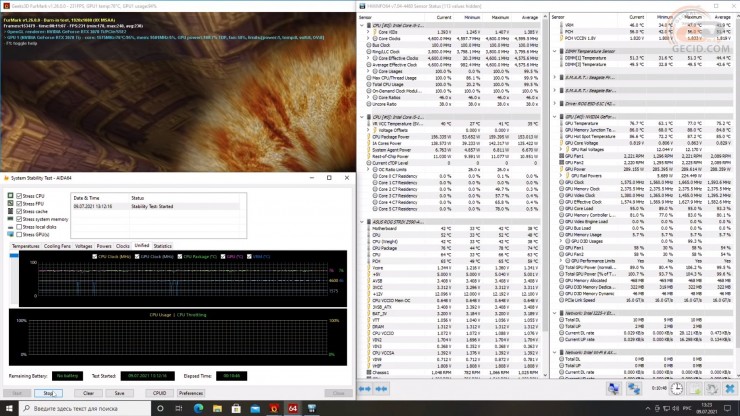
Task: Switch to Statistics tab
Action: (162, 246)
